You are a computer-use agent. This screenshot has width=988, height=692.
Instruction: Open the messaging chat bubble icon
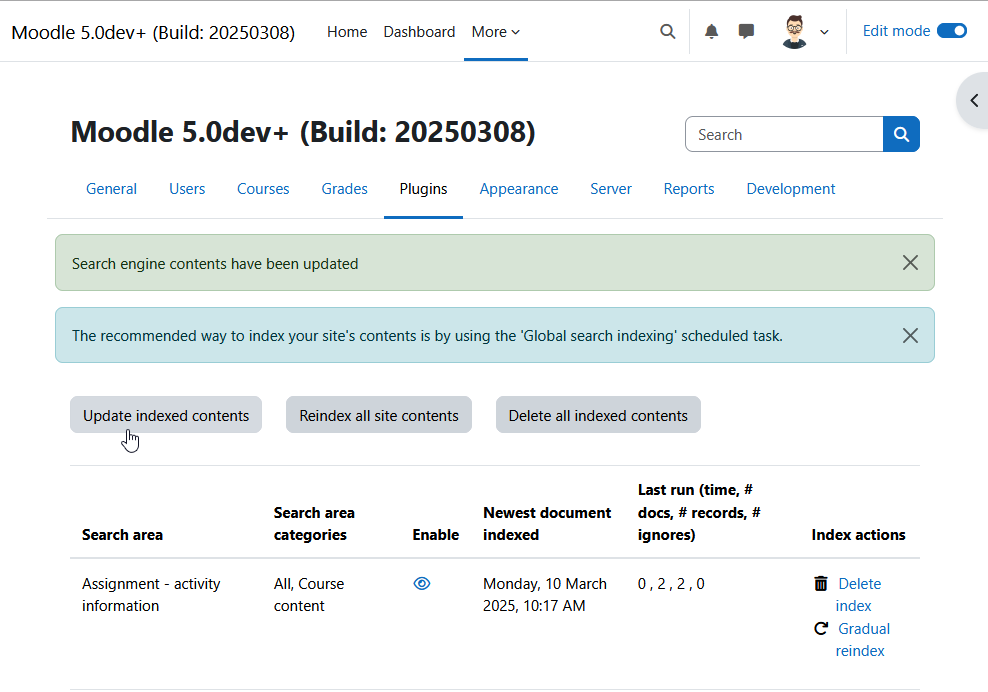point(746,32)
